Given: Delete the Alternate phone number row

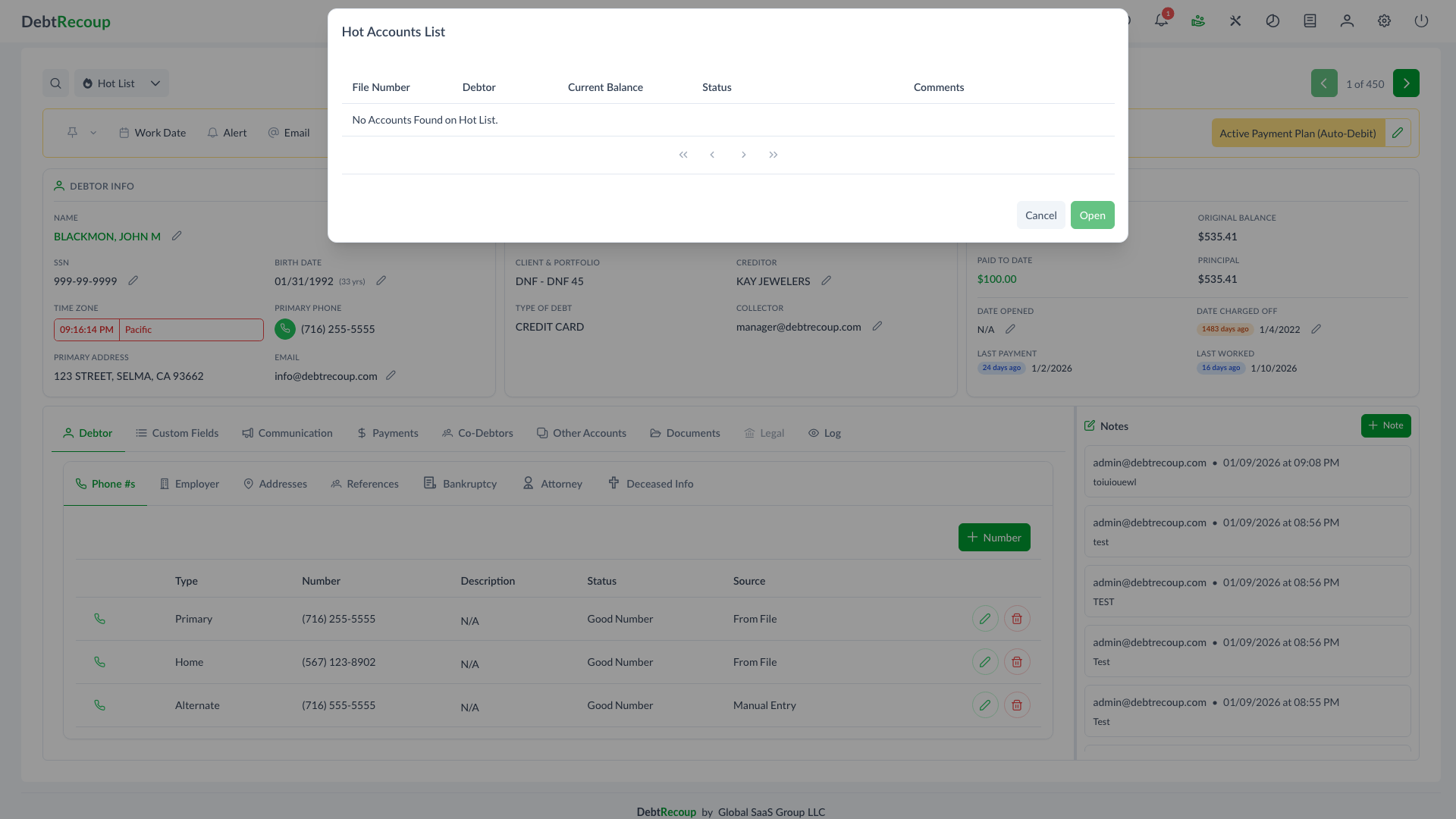Looking at the screenshot, I should pyautogui.click(x=1017, y=705).
